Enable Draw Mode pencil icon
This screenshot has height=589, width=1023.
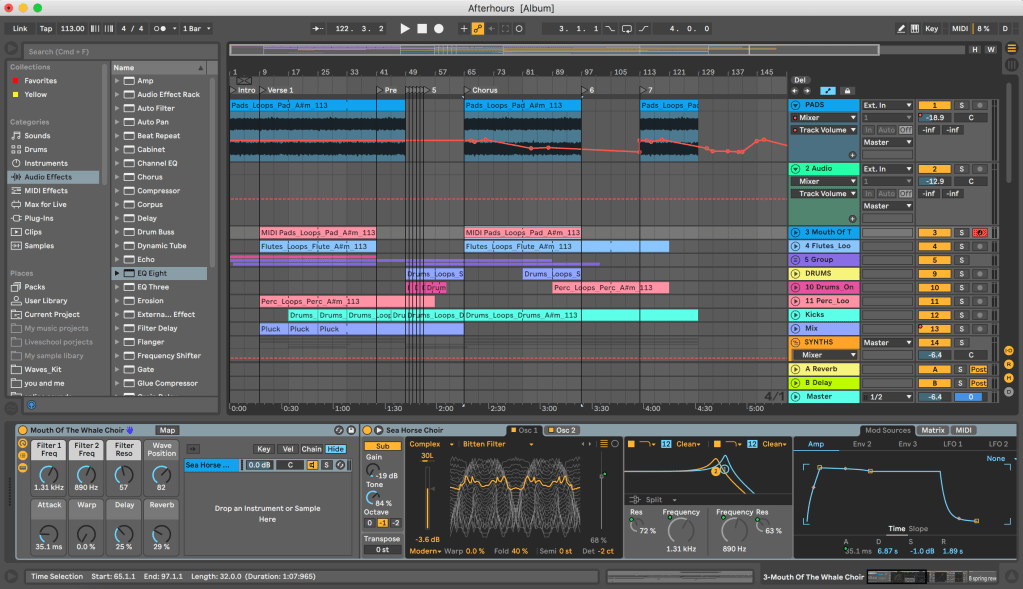coord(901,28)
